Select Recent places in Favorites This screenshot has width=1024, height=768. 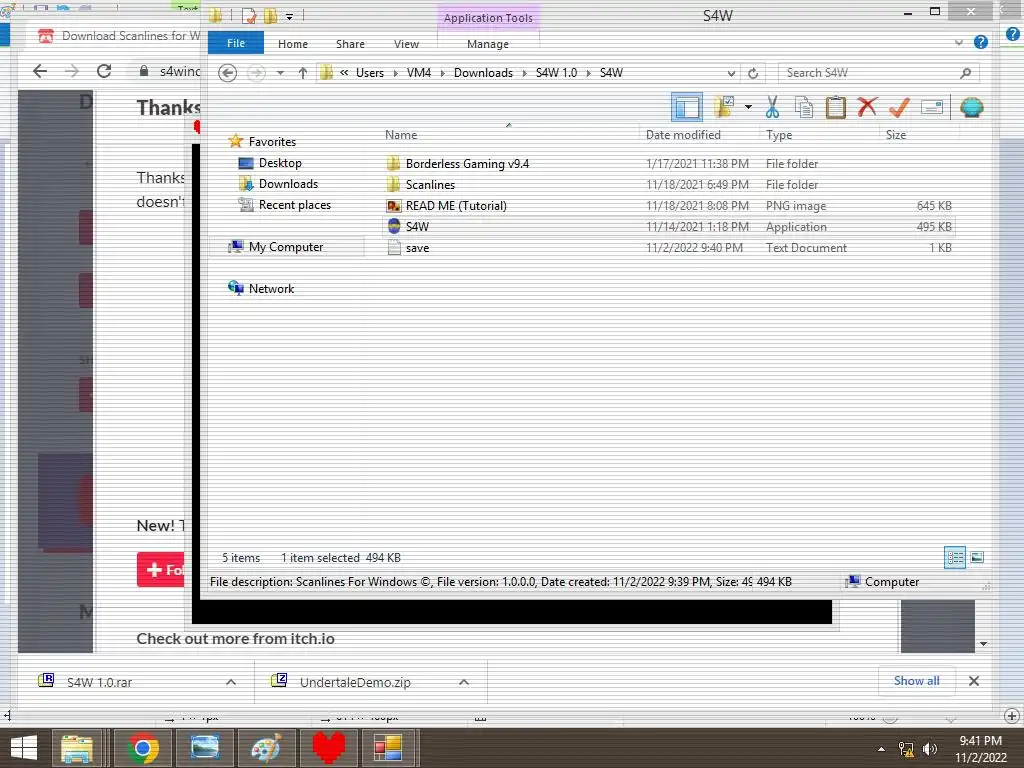point(295,204)
